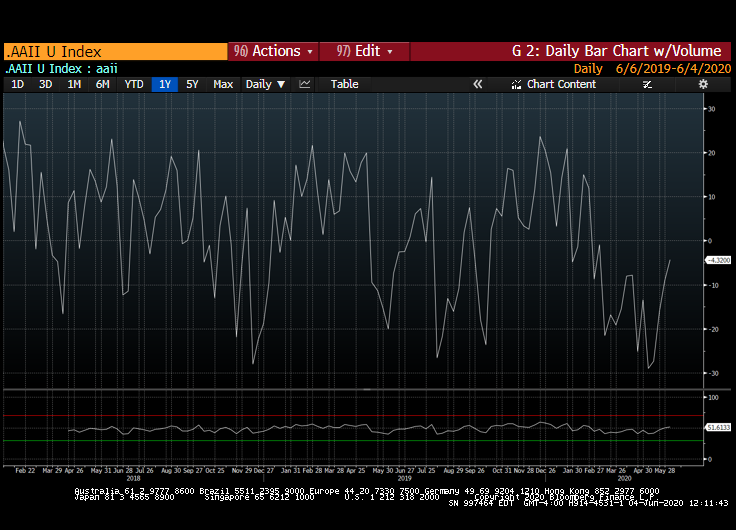
Task: Select the 6M time range
Action: point(103,84)
